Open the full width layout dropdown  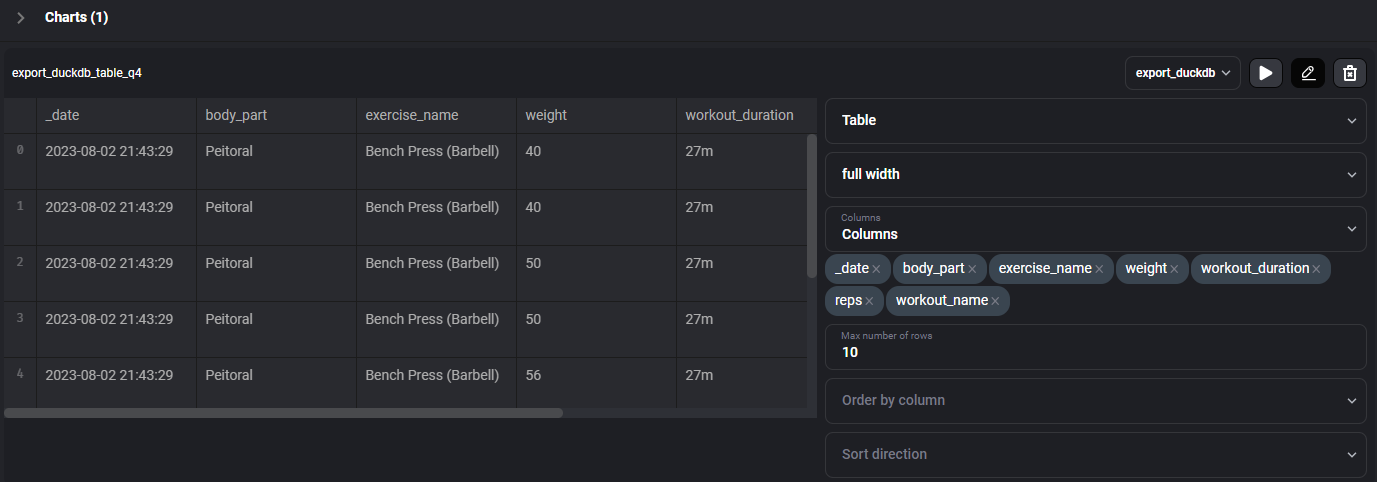click(x=1095, y=174)
